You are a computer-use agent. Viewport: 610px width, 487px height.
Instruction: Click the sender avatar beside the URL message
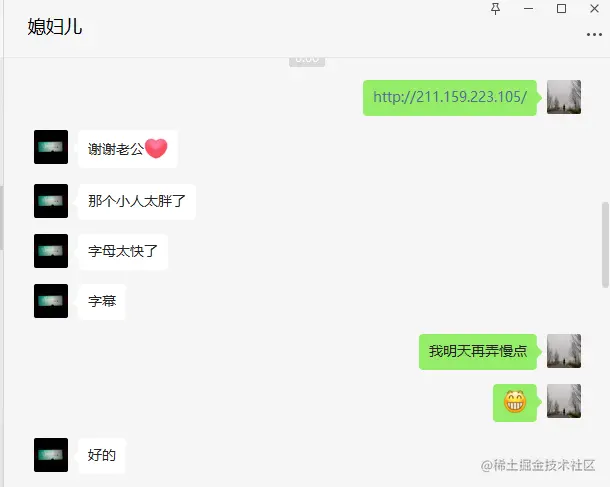click(564, 97)
